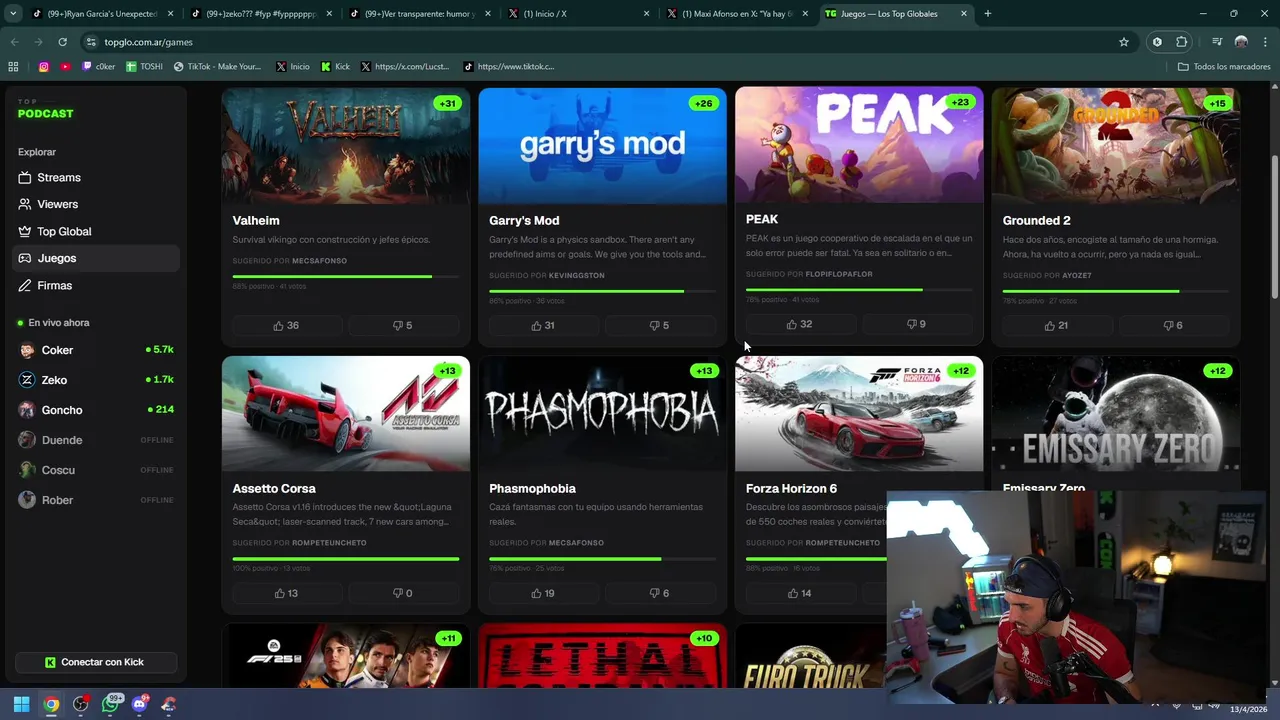Upvote Grounded 2 with thumbs up 21

1057,325
